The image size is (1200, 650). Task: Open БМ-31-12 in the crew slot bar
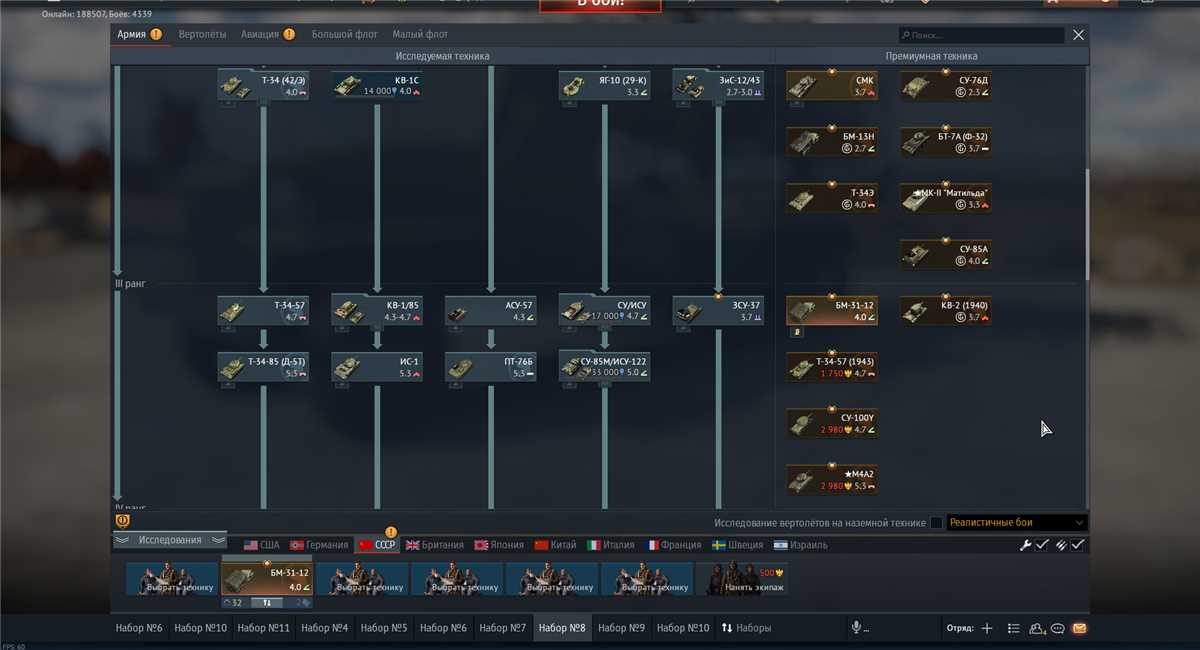pyautogui.click(x=267, y=579)
